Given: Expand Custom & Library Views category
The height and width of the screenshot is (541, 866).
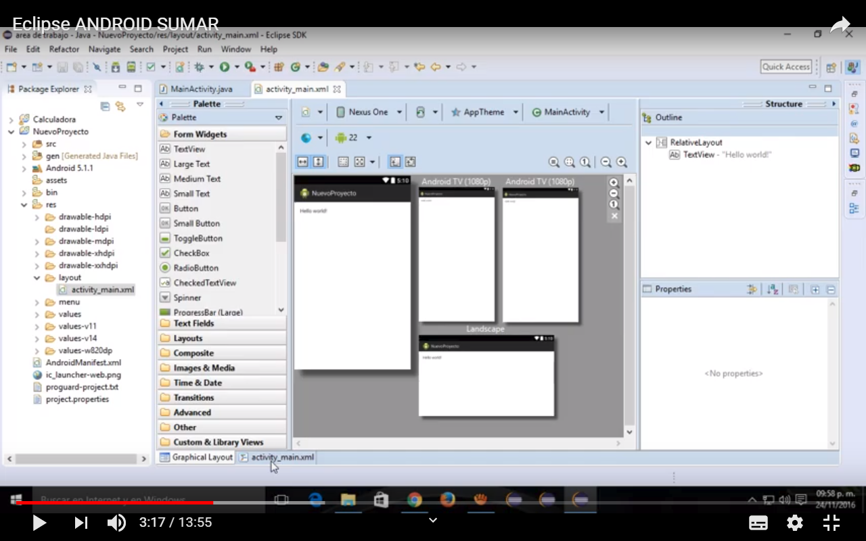Looking at the screenshot, I should point(221,442).
